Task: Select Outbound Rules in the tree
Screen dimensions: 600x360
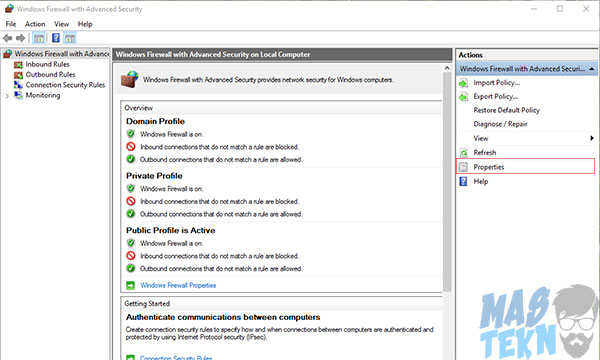Action: [50, 75]
